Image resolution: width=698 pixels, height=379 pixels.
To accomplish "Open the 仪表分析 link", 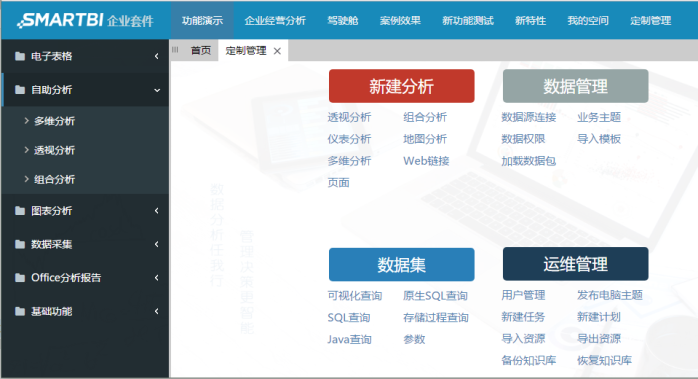I will point(349,139).
